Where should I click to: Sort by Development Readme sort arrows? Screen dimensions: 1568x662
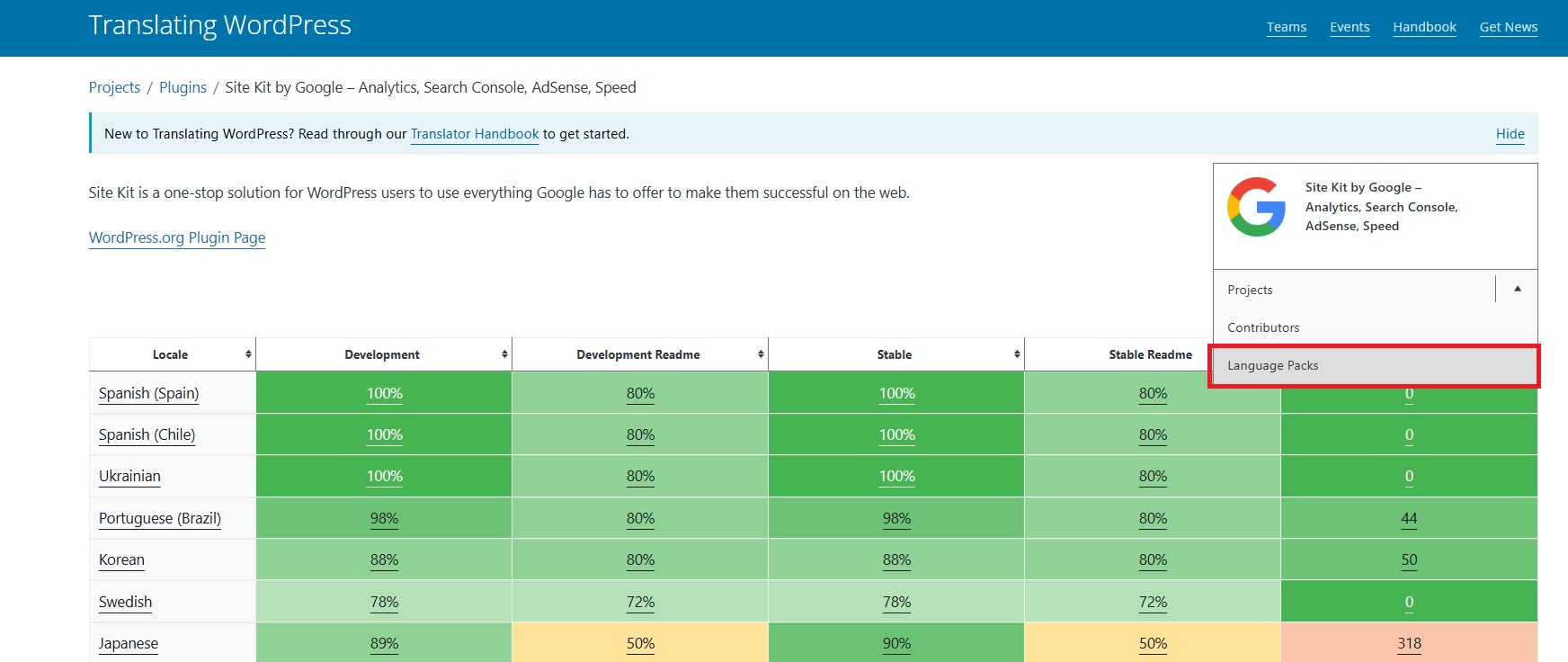click(x=761, y=354)
